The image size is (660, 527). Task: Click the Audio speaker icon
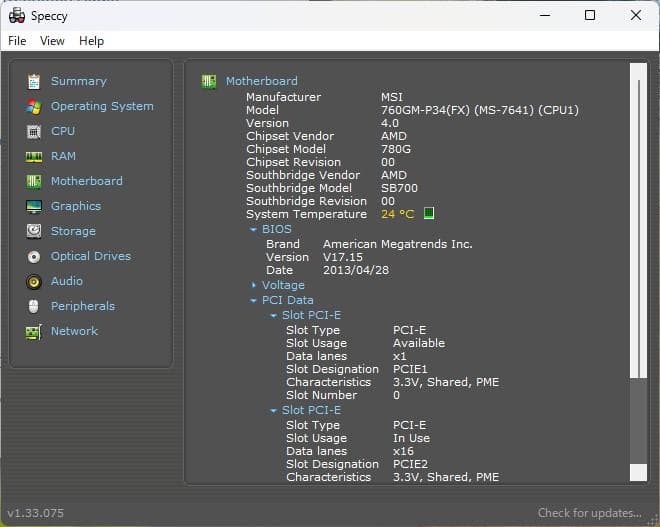click(x=34, y=282)
